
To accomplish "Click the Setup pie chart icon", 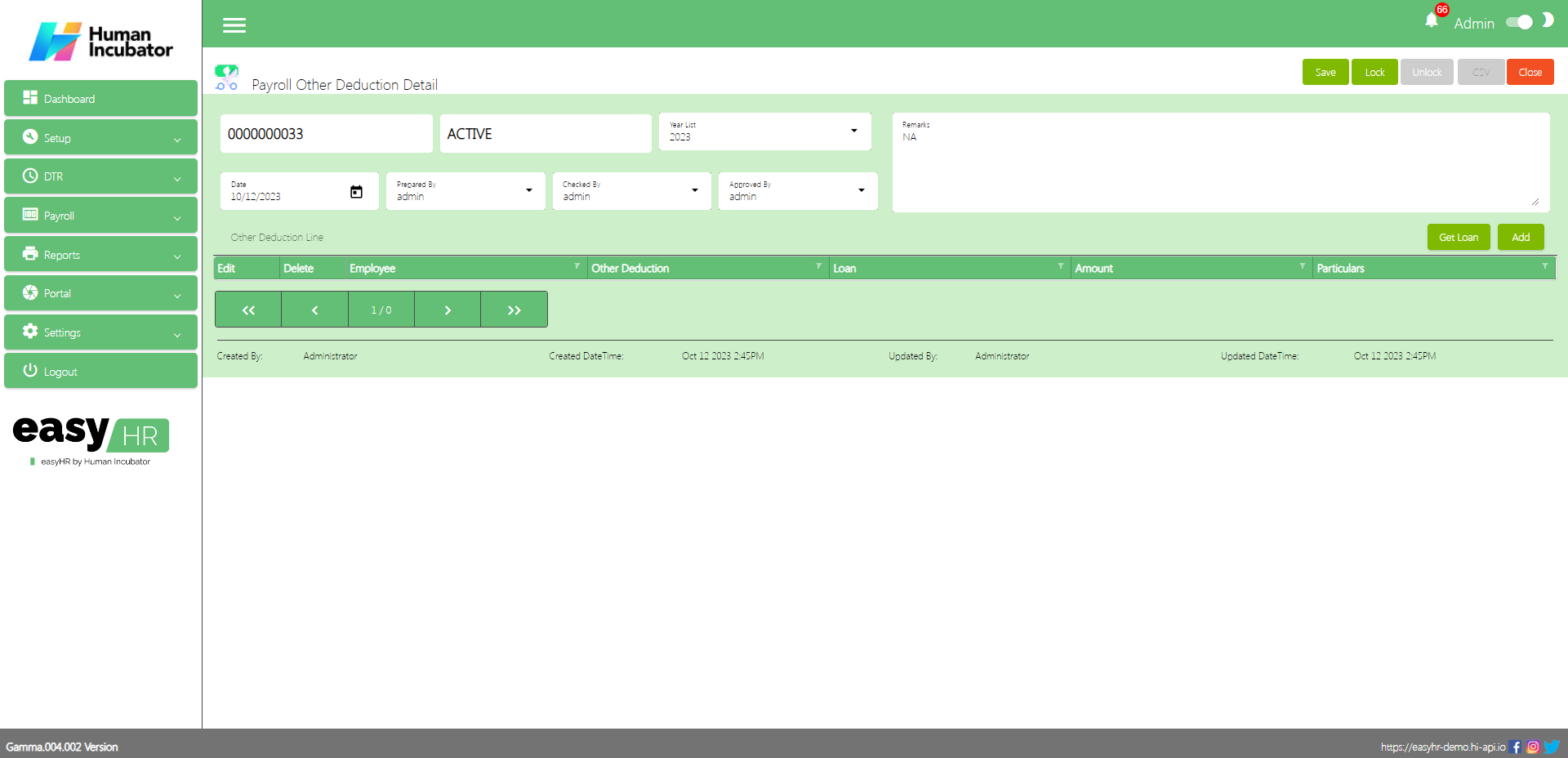I will 30,136.
